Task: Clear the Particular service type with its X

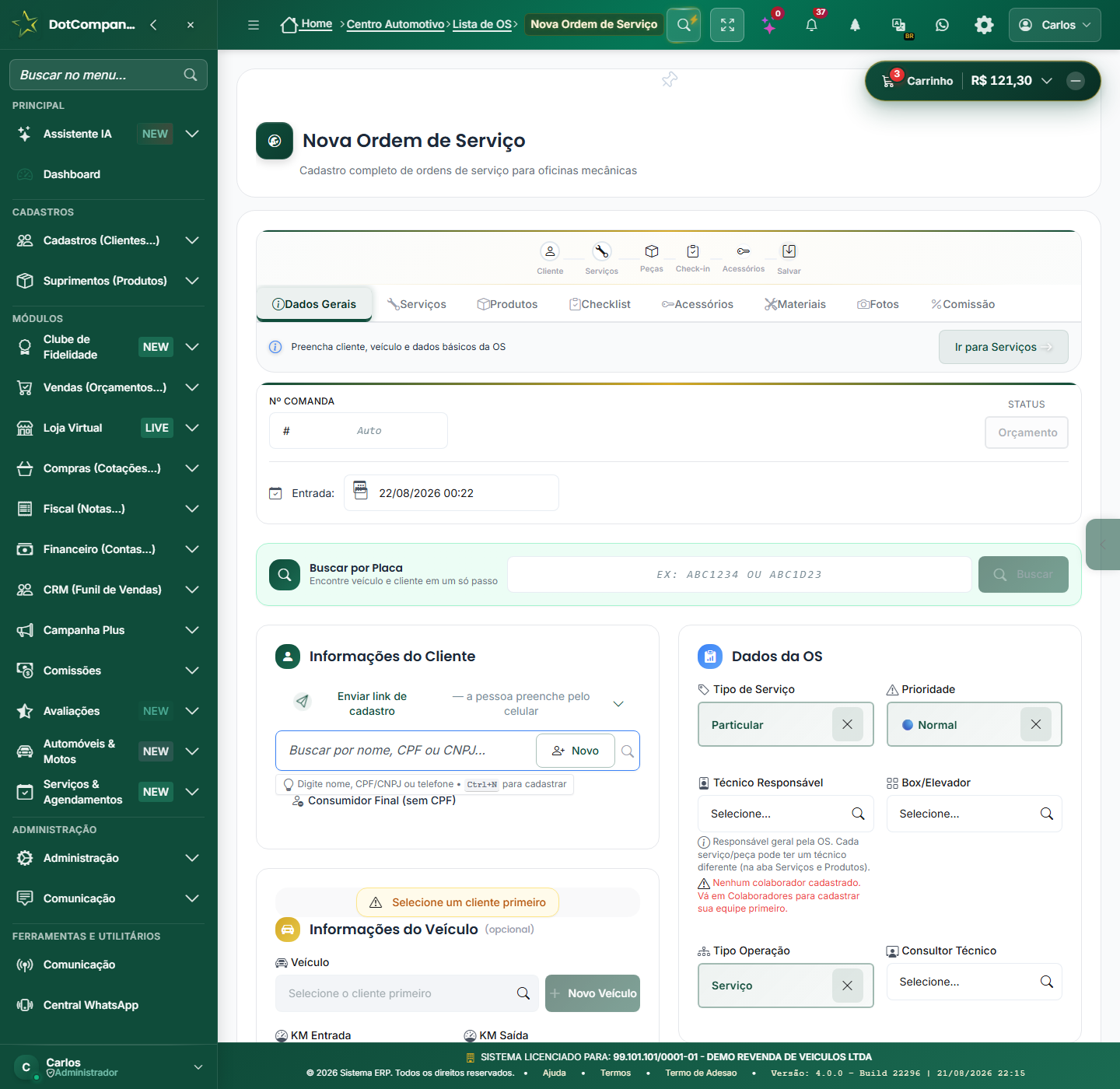Action: pos(848,724)
